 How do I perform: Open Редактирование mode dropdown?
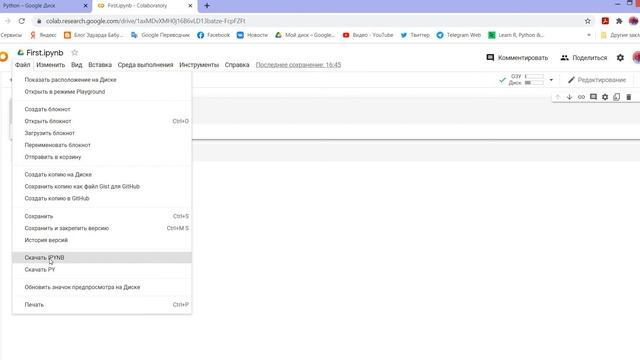click(597, 80)
